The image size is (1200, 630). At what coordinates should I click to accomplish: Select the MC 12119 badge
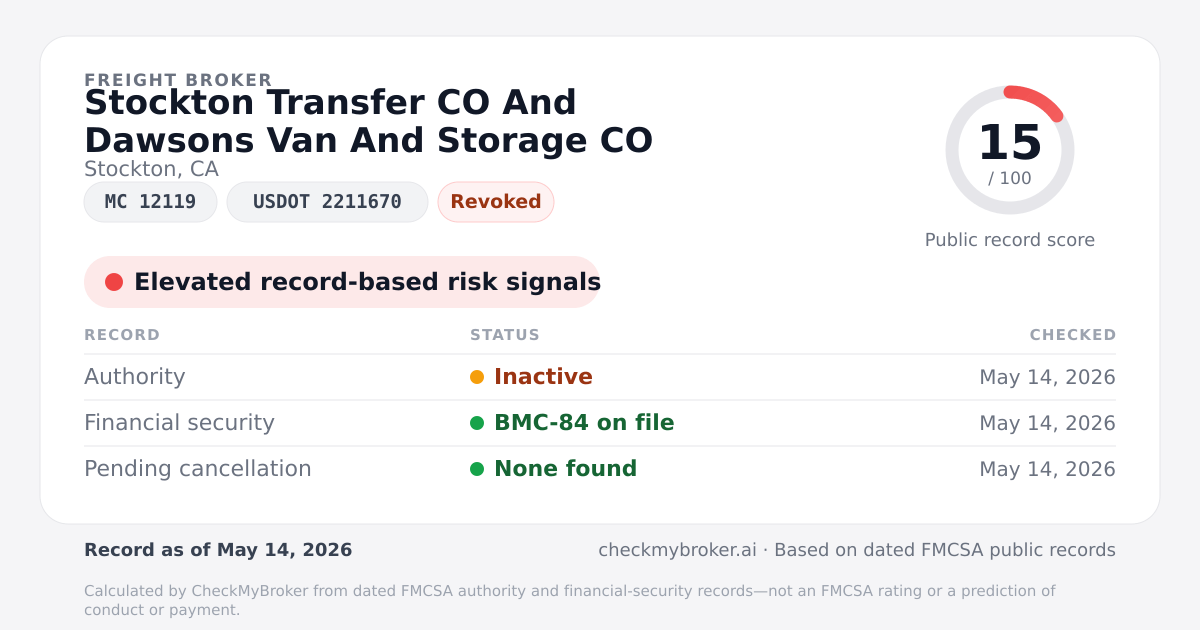coord(150,202)
